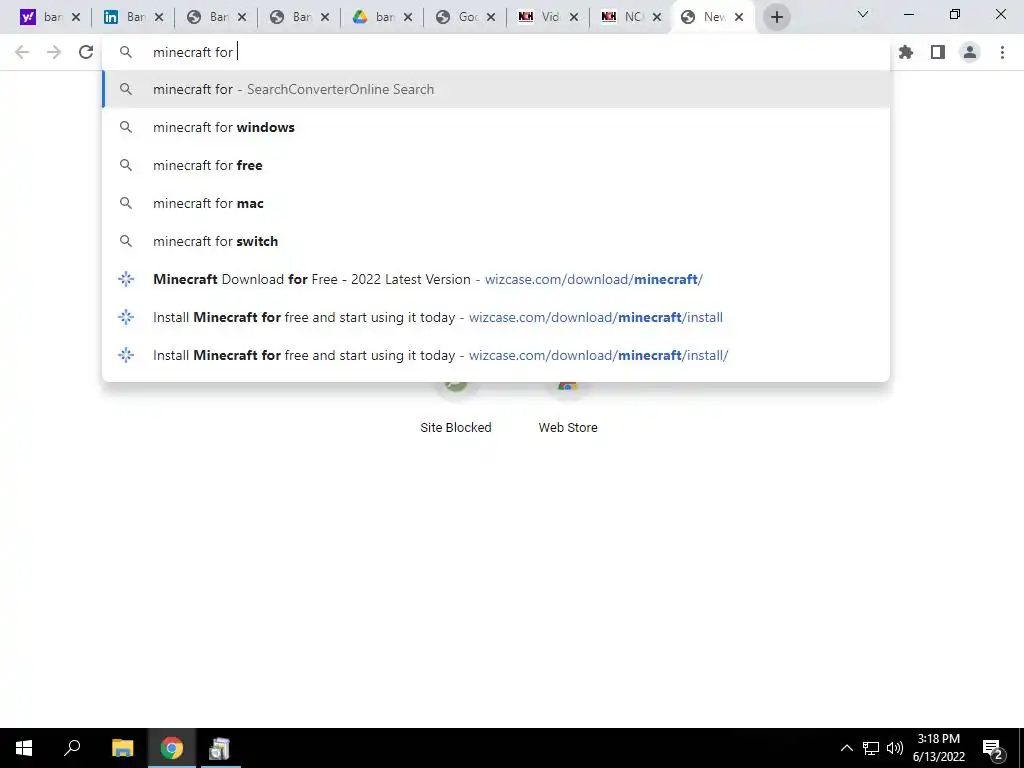Pick the 'minecraft for mac' suggestion

click(x=496, y=203)
